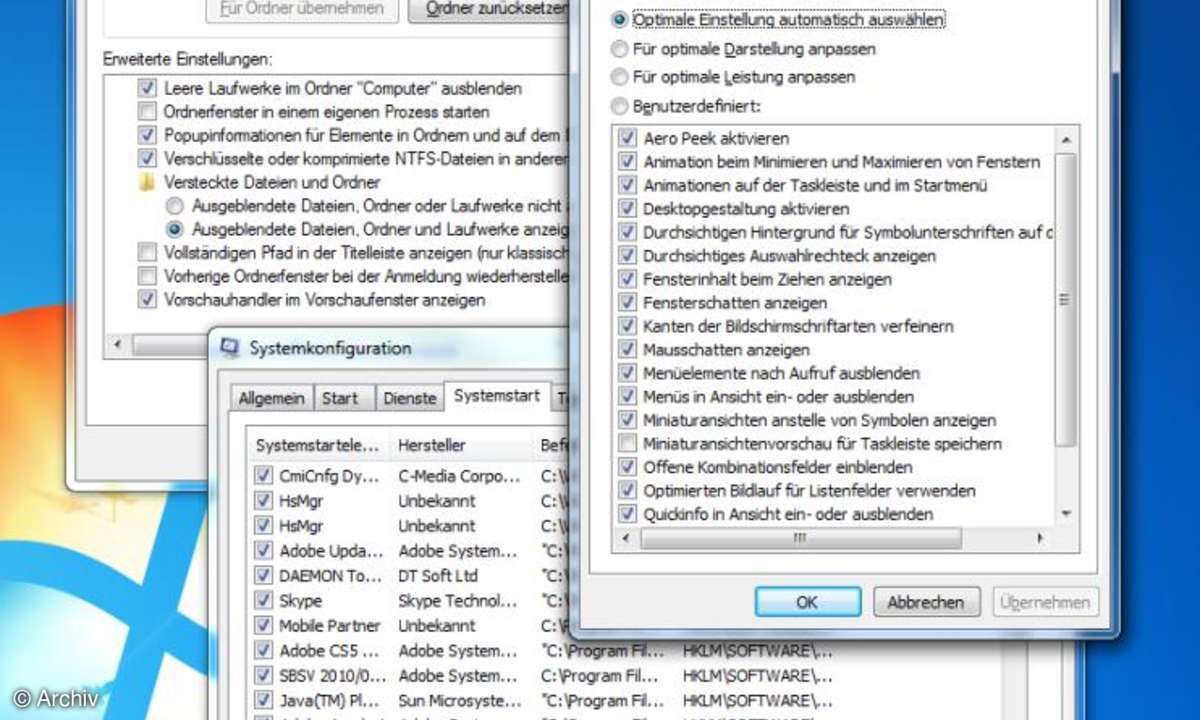
Task: Sort by the Hersteller column header
Action: (x=461, y=445)
